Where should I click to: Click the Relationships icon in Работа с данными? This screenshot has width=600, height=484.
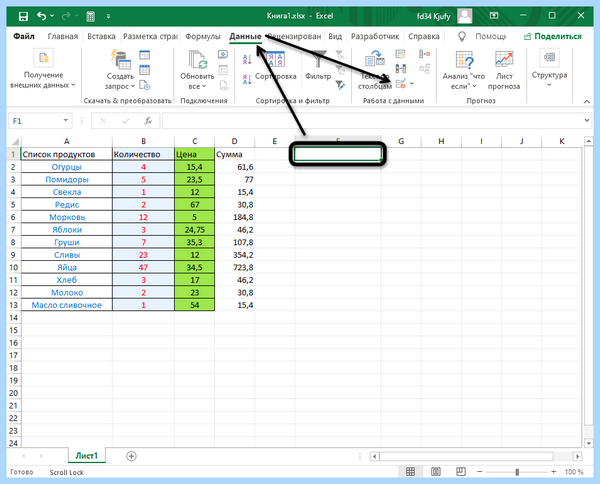click(424, 69)
